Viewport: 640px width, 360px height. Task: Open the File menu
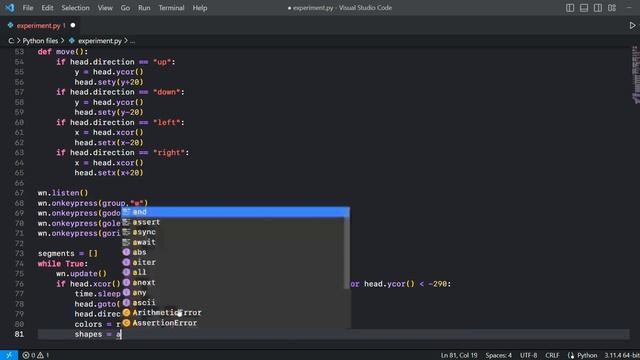click(28, 8)
